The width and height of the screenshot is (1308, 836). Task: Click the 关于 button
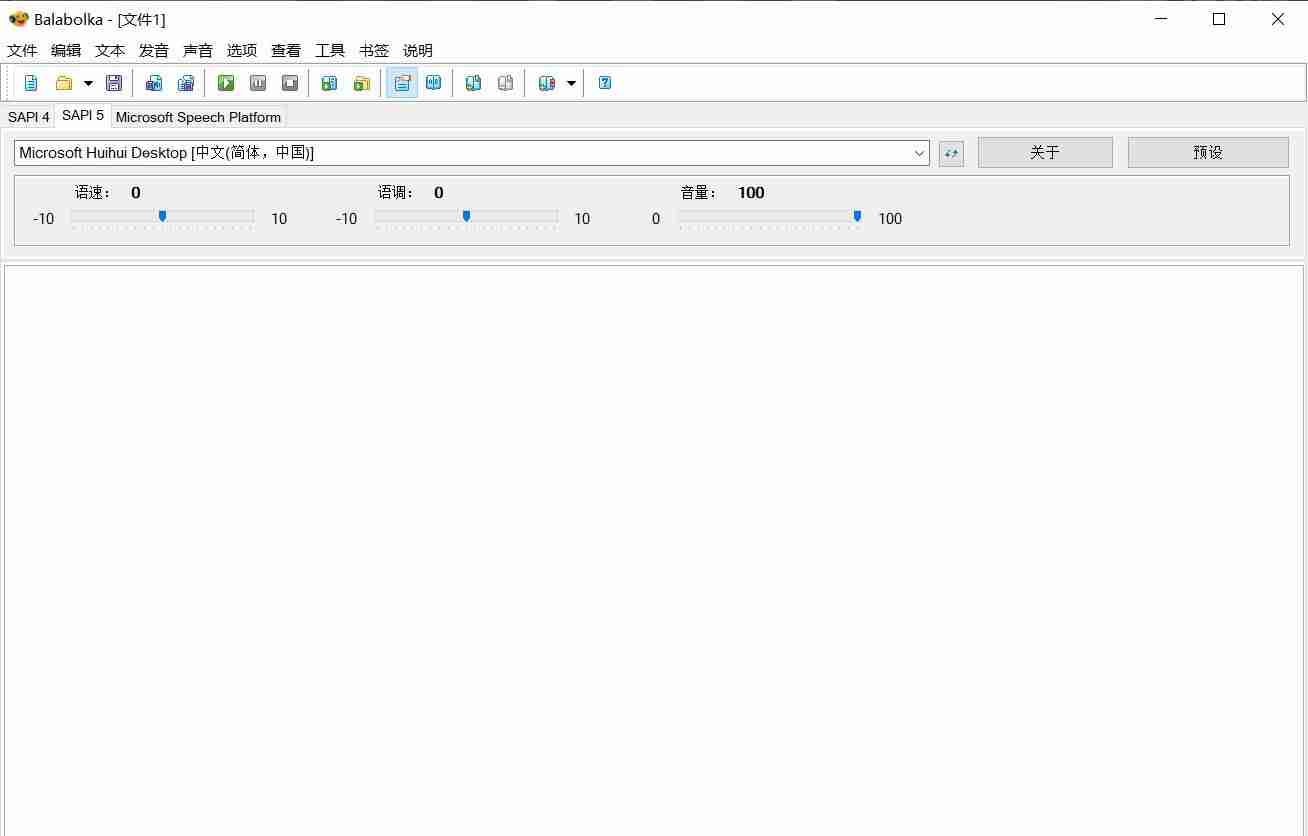tap(1045, 152)
